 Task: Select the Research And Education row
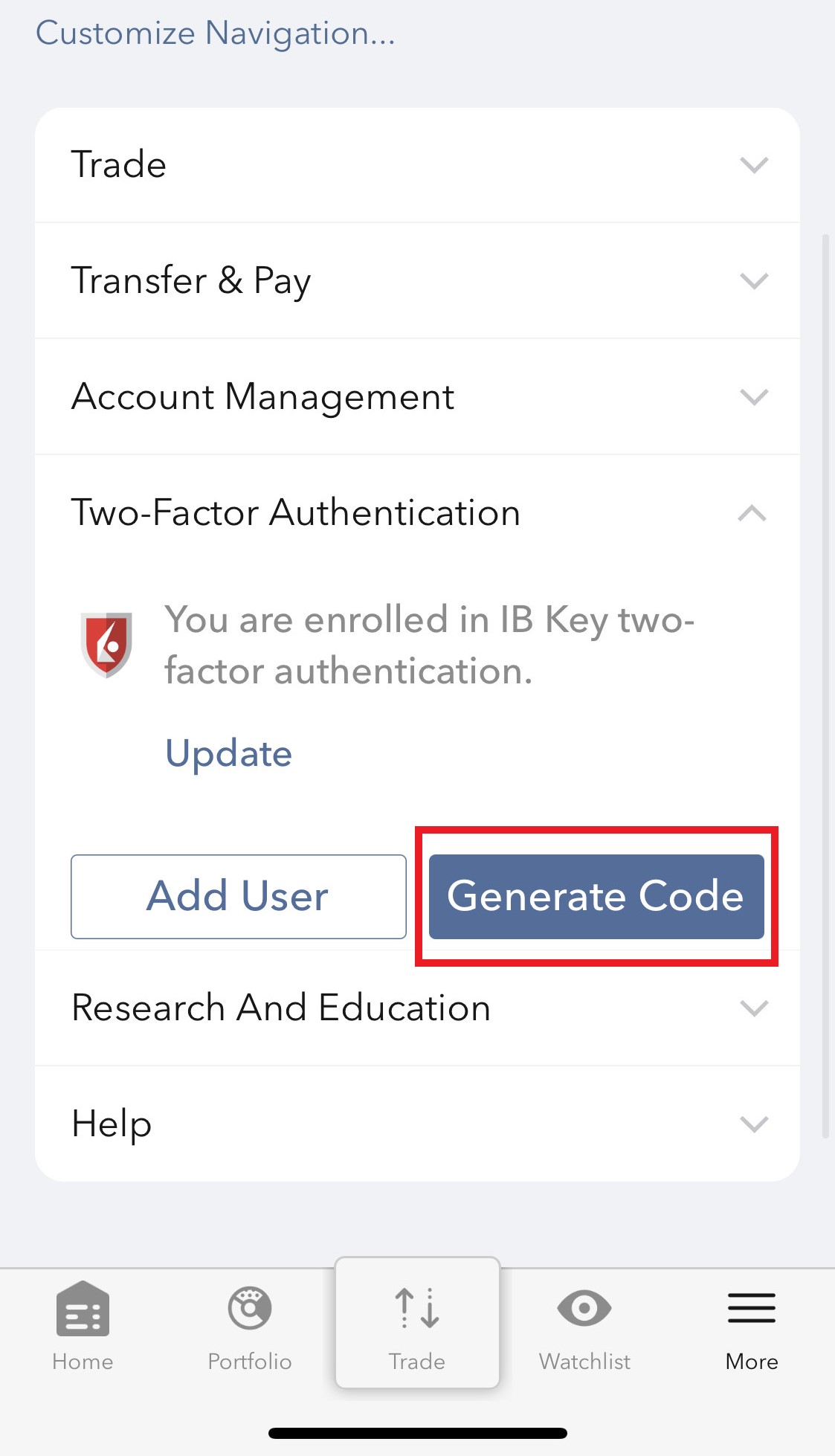coord(417,1008)
